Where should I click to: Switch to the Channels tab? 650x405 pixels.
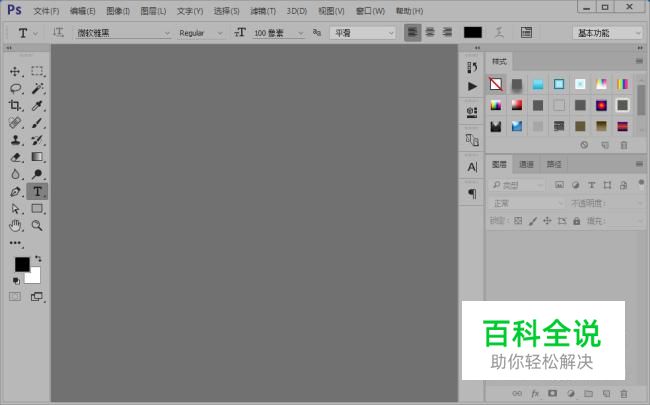[x=526, y=165]
